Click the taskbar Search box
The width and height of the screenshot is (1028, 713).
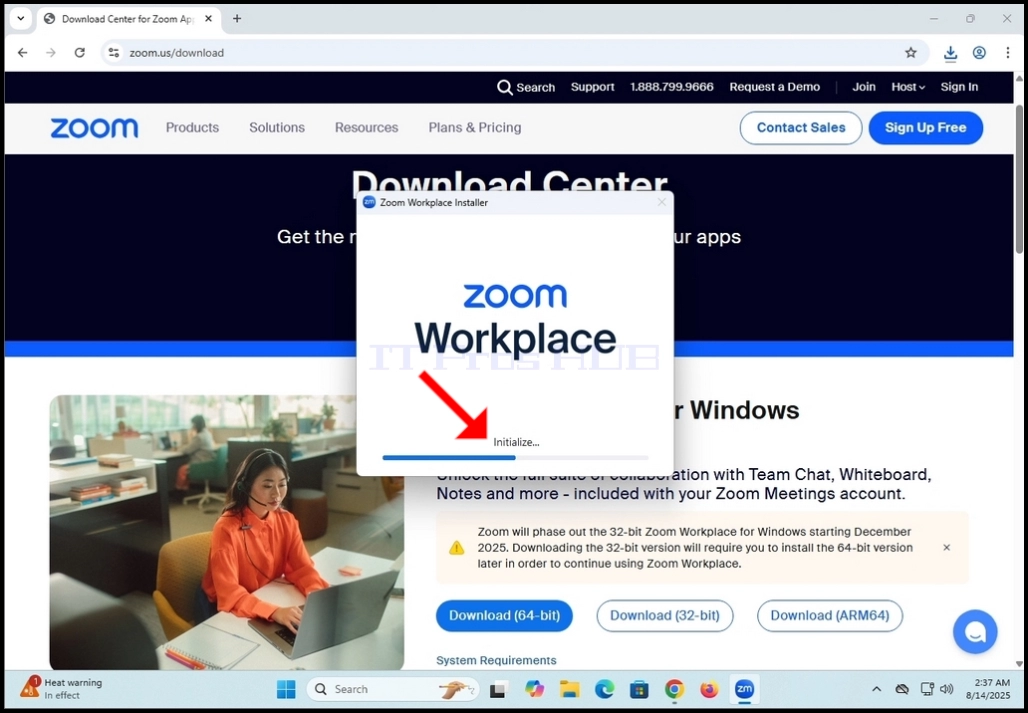[392, 689]
